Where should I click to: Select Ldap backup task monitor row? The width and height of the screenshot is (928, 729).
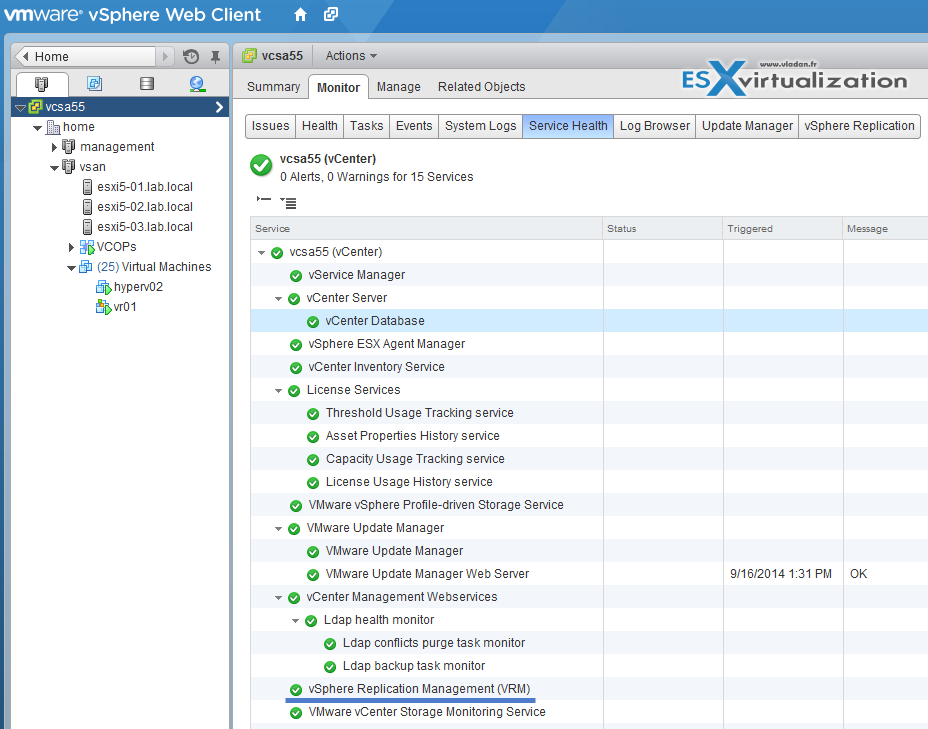pos(589,666)
